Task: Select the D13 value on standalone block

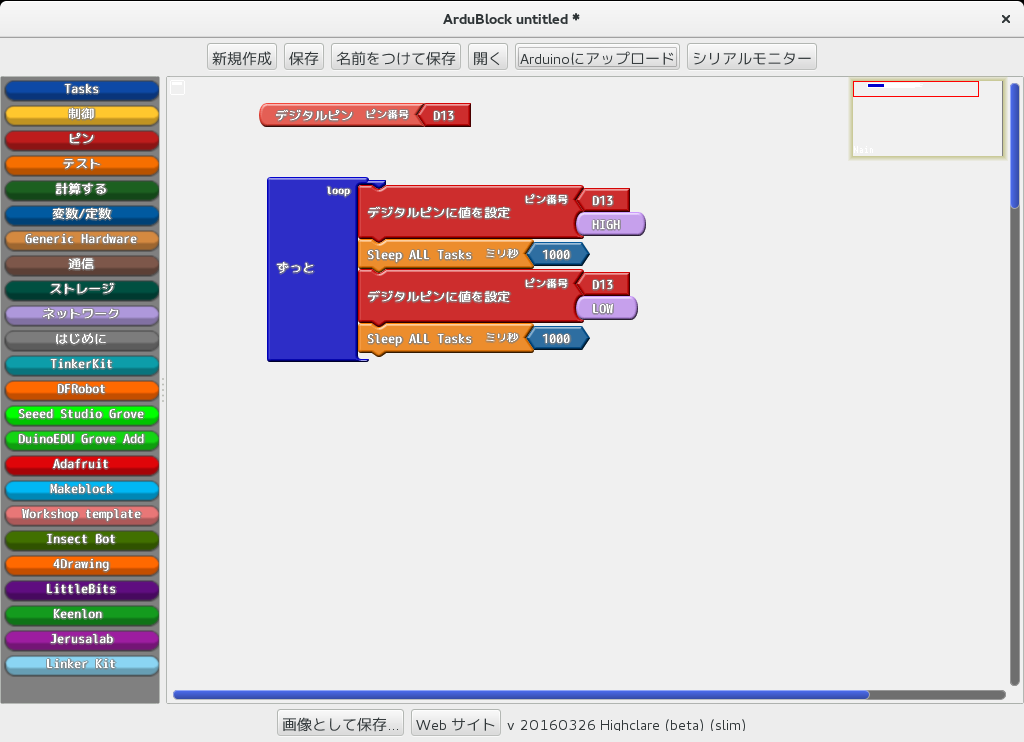Action: pyautogui.click(x=445, y=115)
